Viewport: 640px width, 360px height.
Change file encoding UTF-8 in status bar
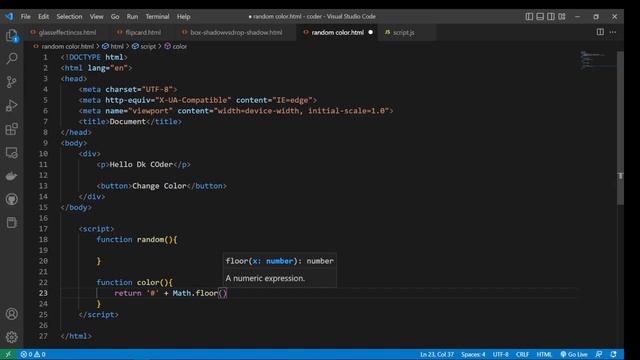(500, 354)
